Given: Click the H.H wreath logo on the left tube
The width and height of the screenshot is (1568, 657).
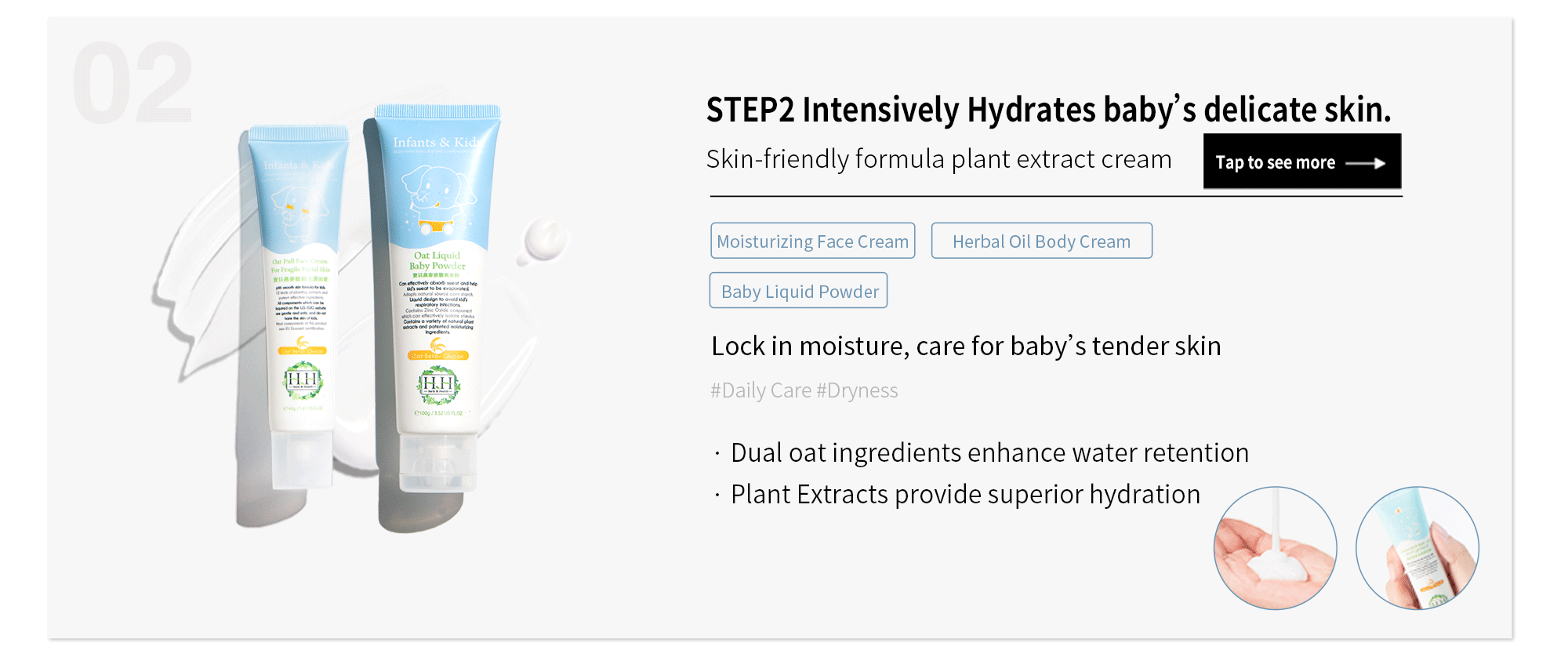Looking at the screenshot, I should click(303, 381).
